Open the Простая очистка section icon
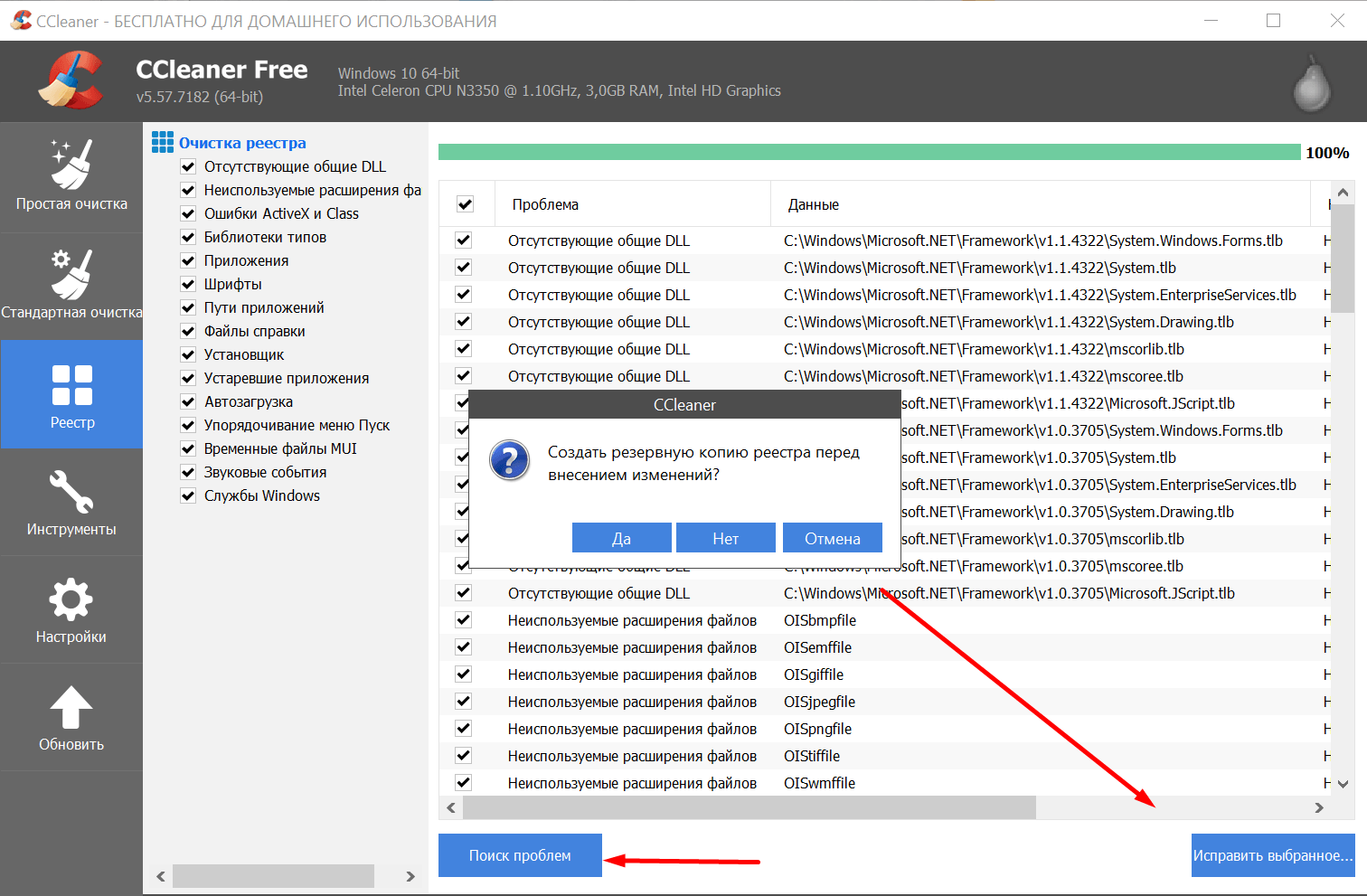 (71, 165)
